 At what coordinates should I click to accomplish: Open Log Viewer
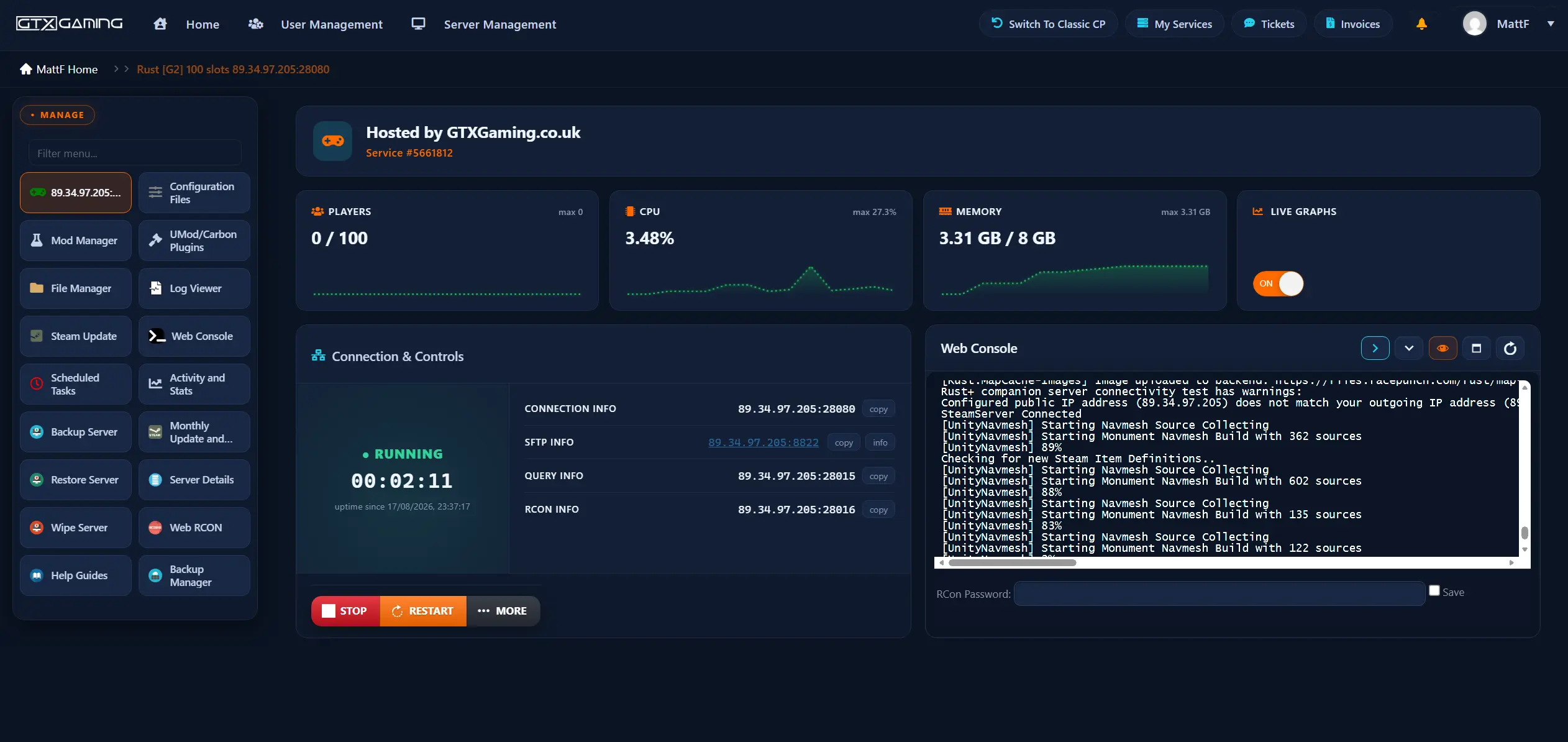tap(194, 288)
